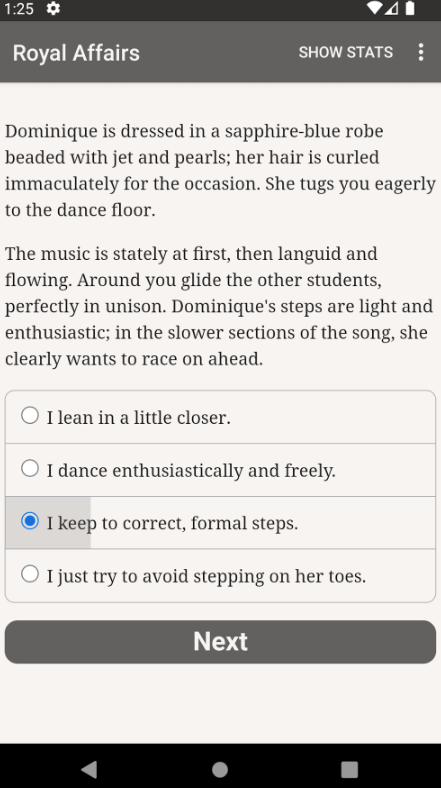Click the Next button
Screen dimensions: 441x788
coord(220,642)
